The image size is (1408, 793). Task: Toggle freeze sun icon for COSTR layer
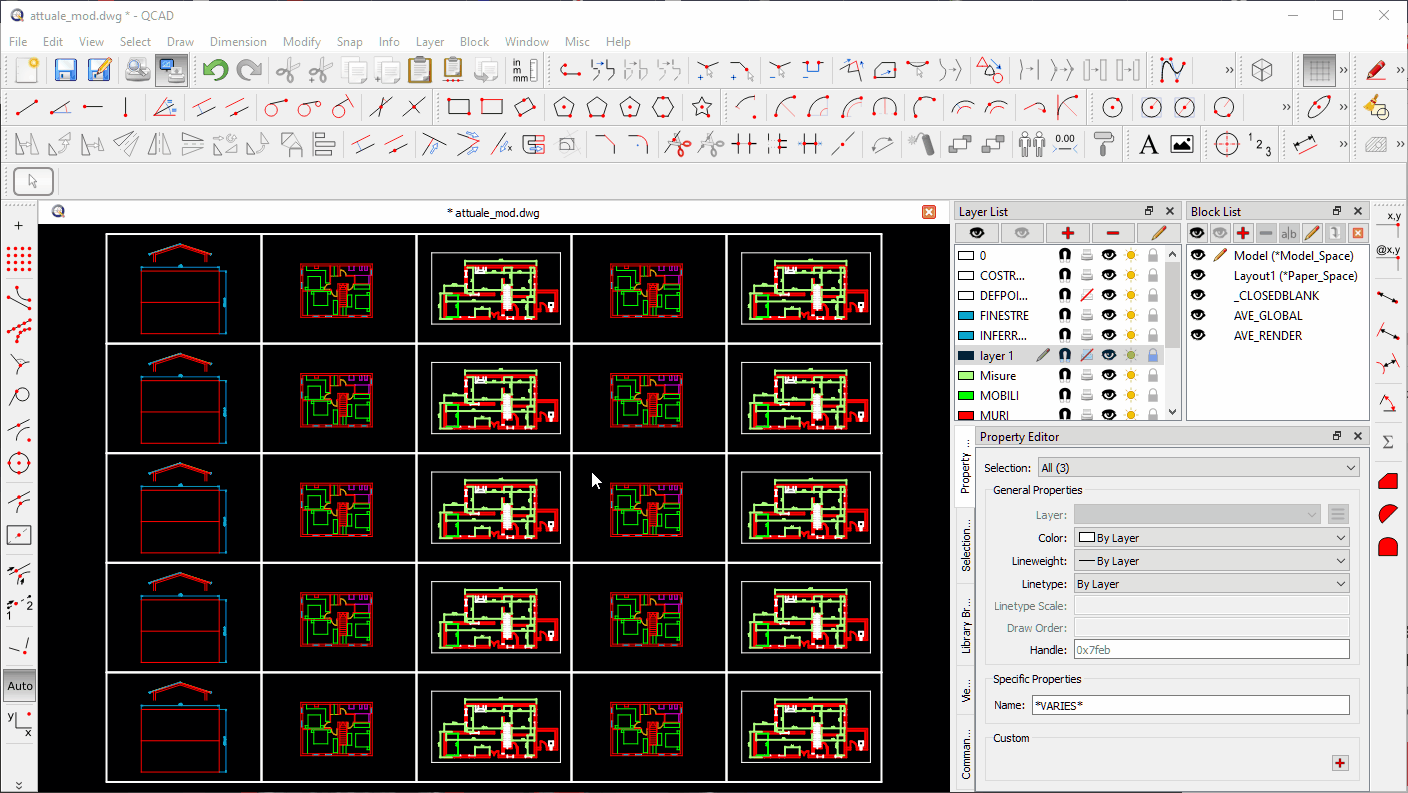pyautogui.click(x=1131, y=276)
